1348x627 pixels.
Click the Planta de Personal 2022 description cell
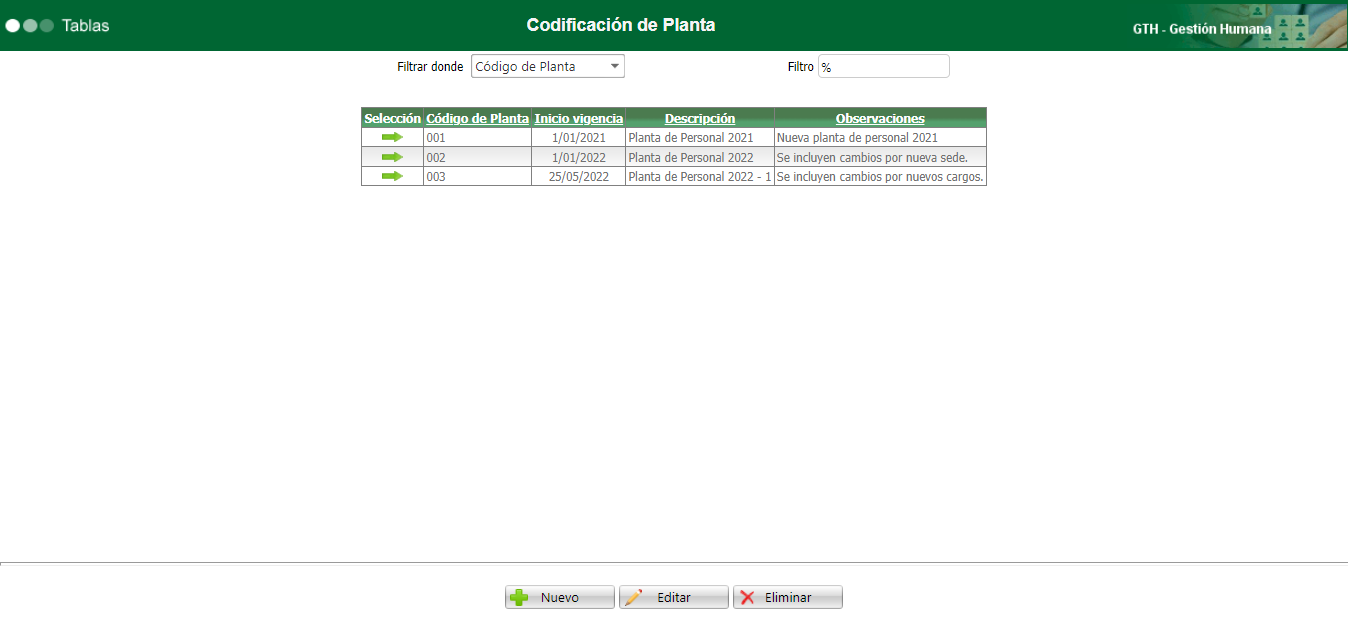(690, 157)
